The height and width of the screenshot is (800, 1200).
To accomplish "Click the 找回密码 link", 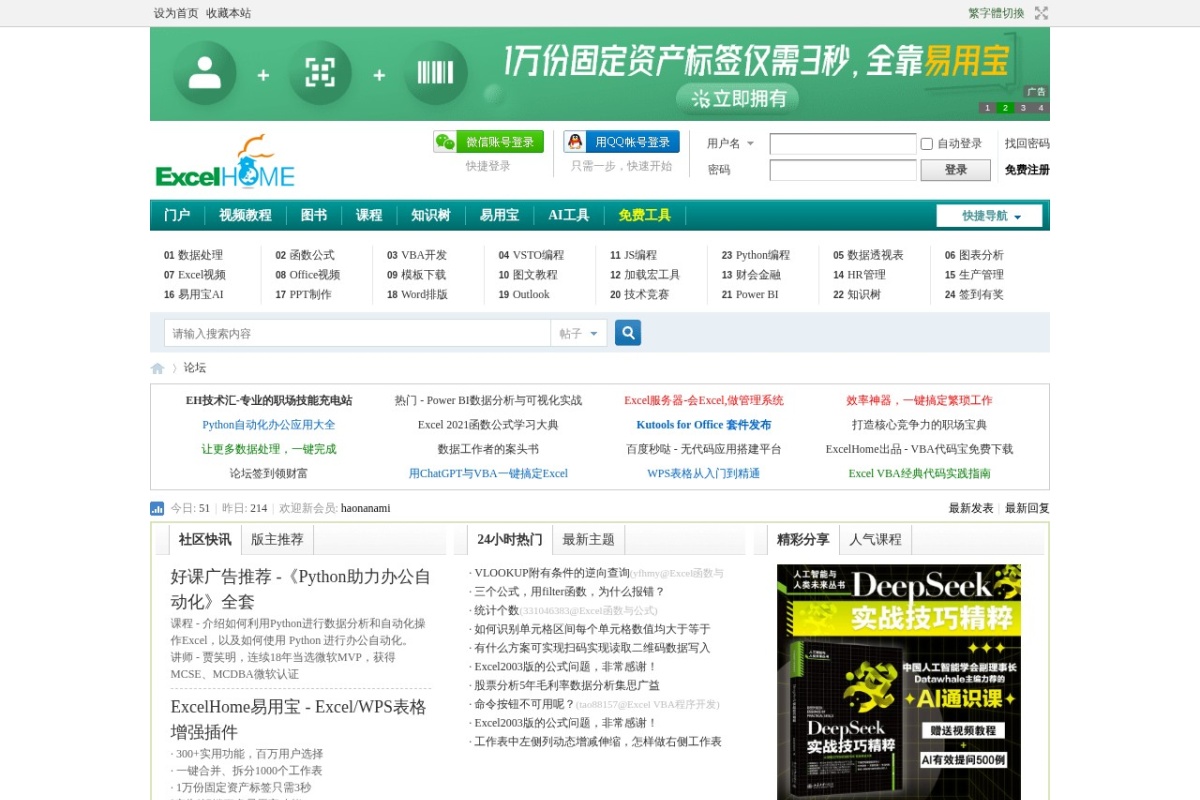I will (1027, 144).
